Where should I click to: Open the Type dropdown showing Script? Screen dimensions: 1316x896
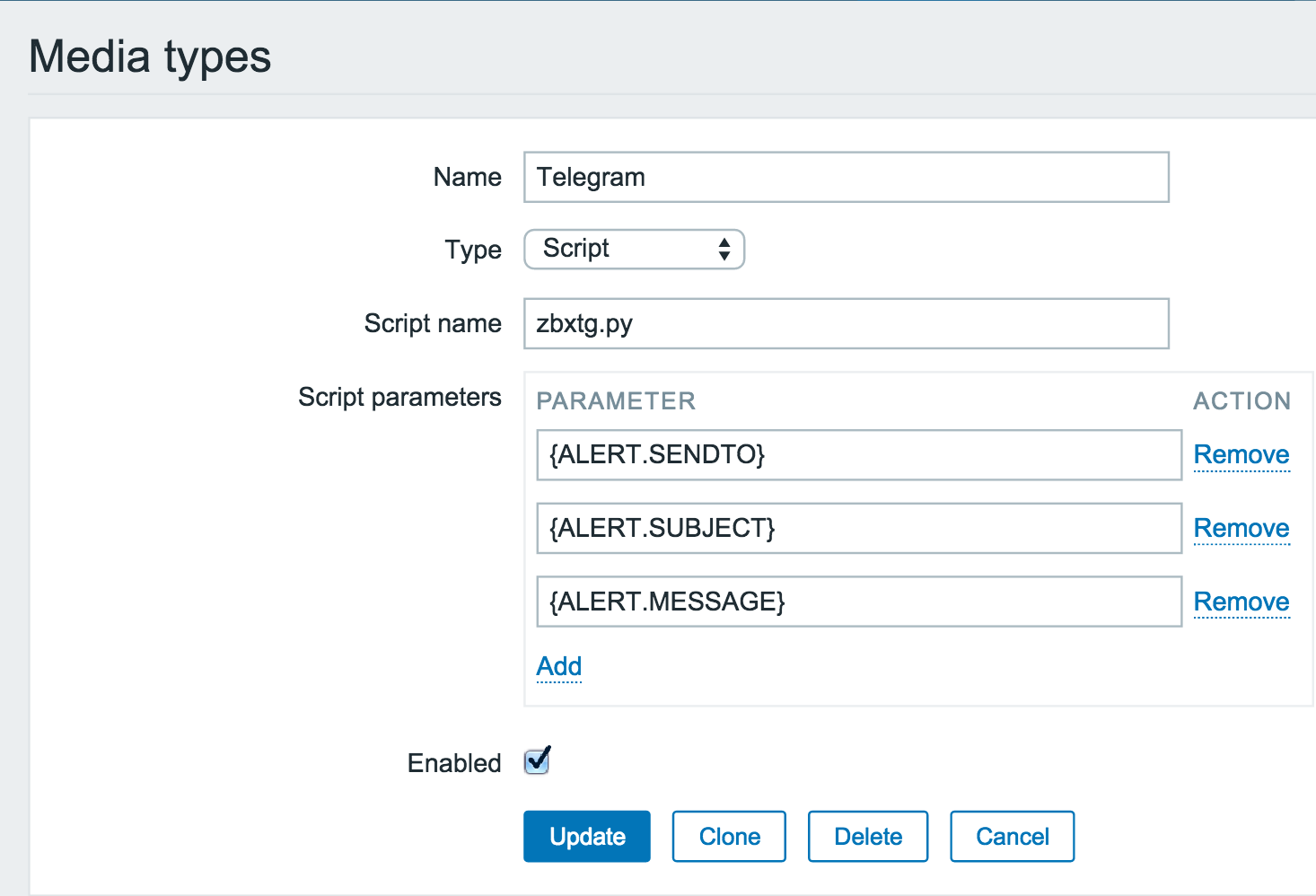[x=634, y=249]
